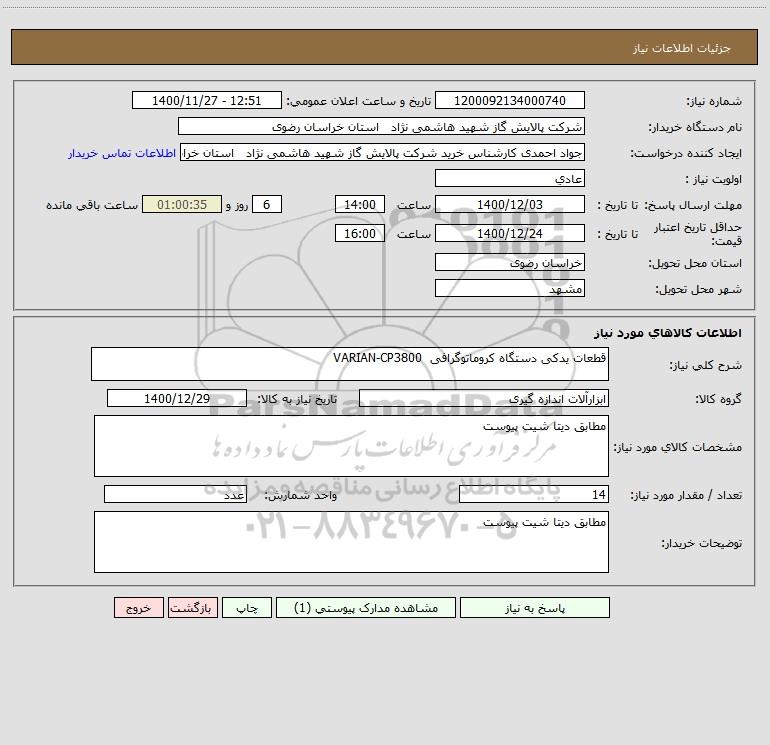Select the شماره نیاز field 1200092134000740

tap(510, 100)
